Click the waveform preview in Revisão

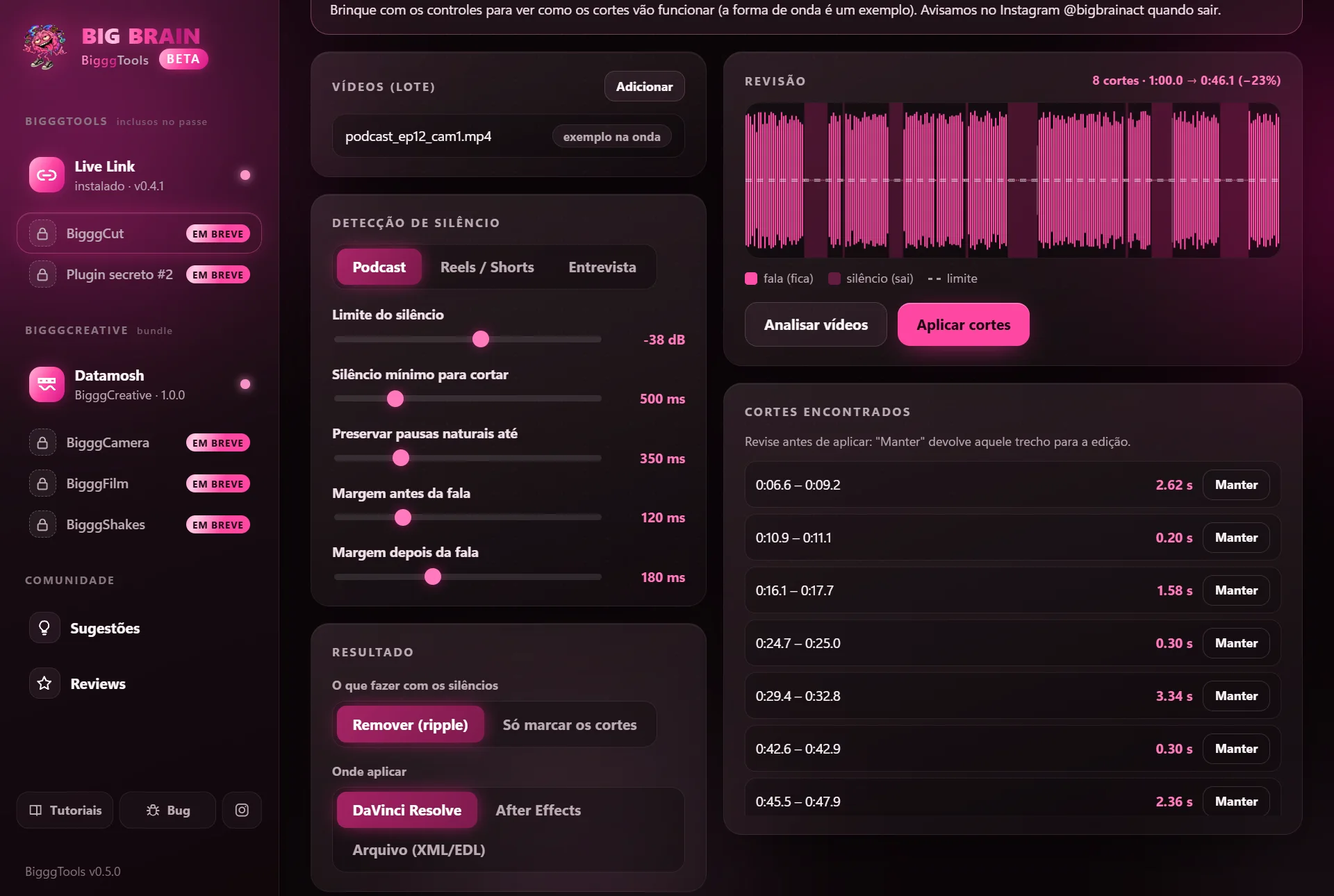[1012, 180]
